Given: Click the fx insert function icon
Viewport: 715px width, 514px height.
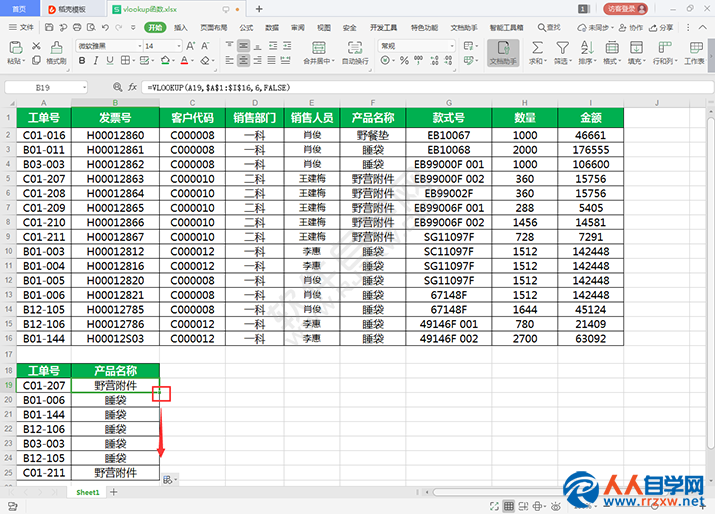Looking at the screenshot, I should [132, 87].
